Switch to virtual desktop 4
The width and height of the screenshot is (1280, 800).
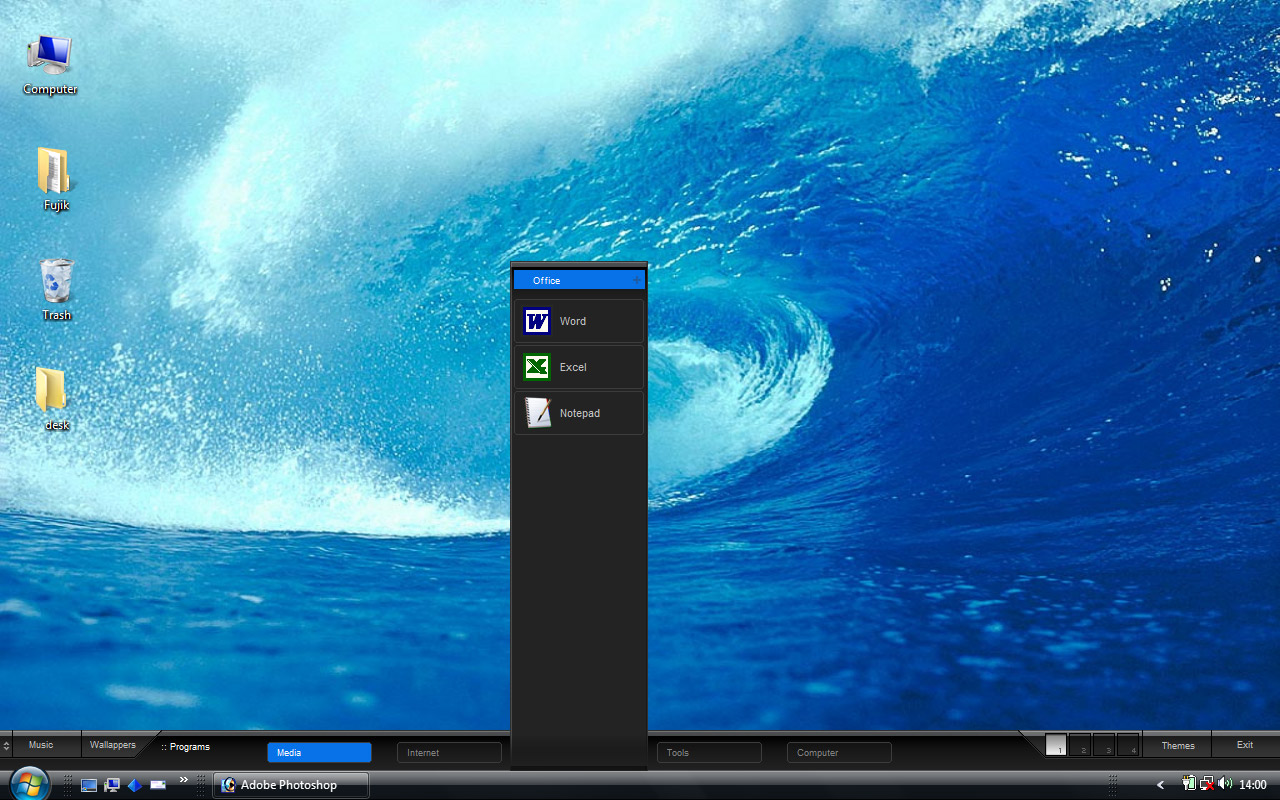[x=1128, y=745]
